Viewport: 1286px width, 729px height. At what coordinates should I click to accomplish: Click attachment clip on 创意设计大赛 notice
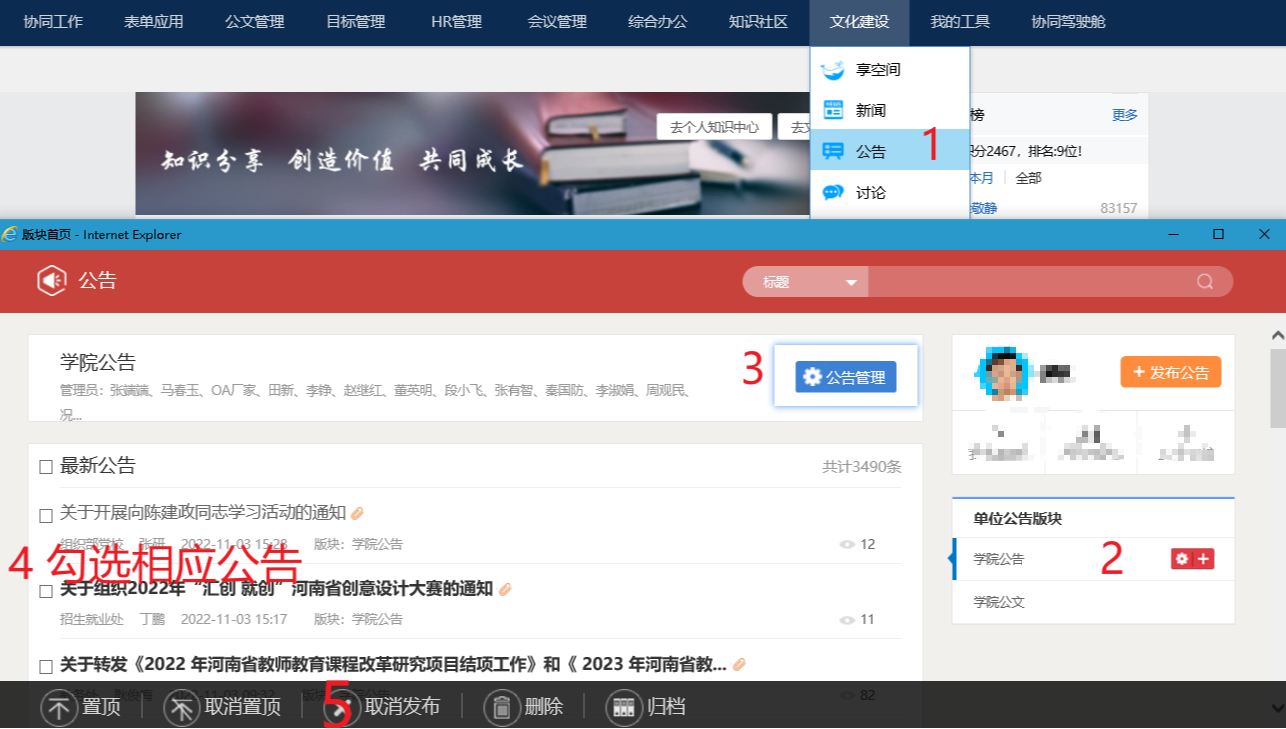(505, 589)
